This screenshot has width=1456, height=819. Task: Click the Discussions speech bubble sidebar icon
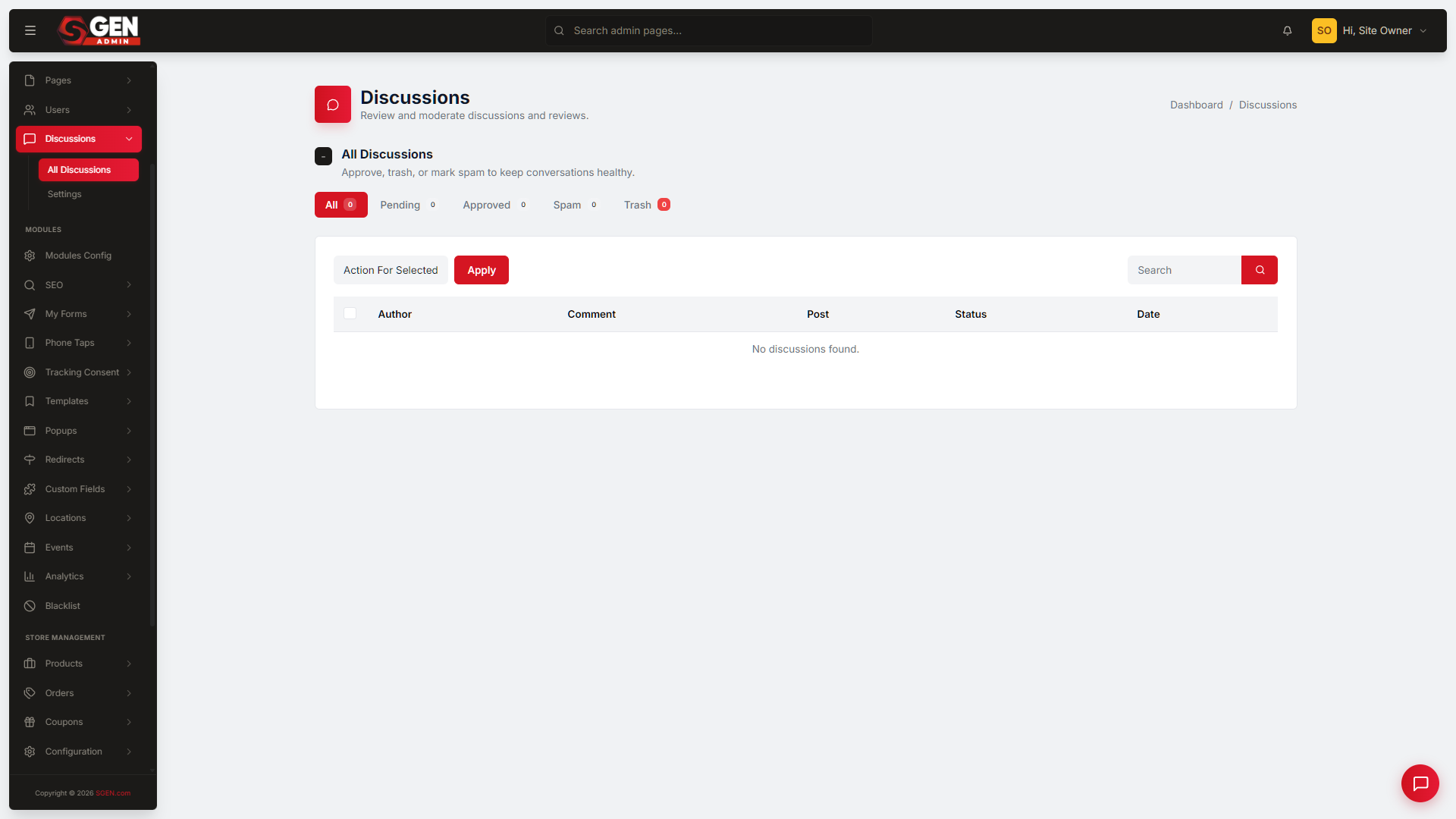30,139
